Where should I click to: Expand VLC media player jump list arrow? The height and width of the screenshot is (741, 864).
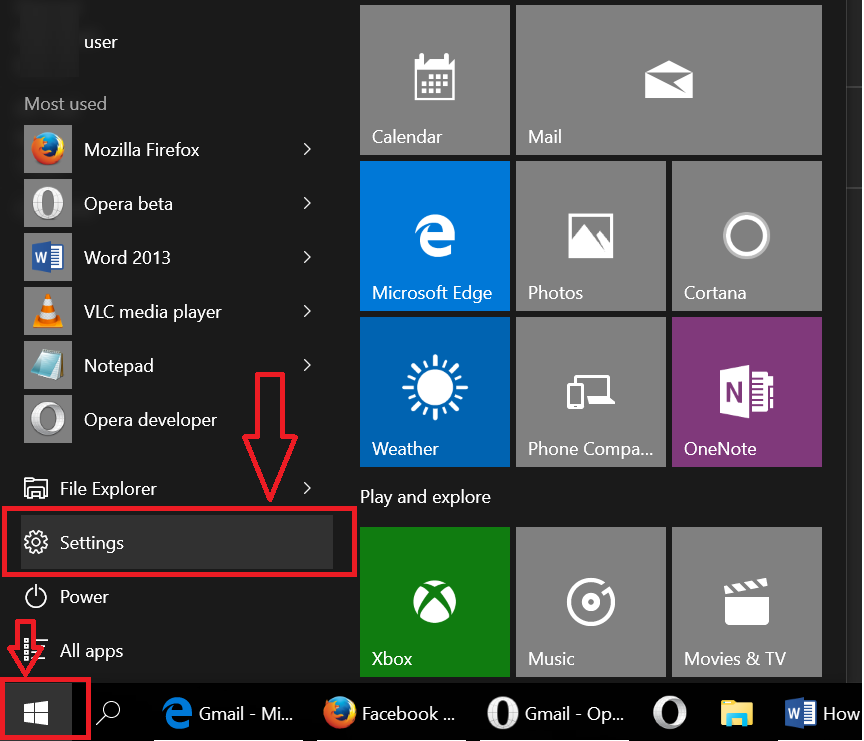pos(307,311)
